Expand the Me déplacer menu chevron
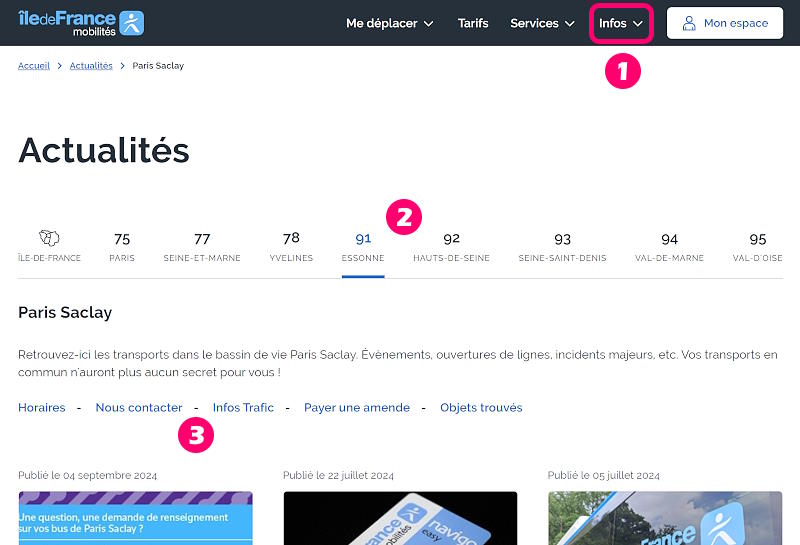Screen dimensions: 800x545 coord(429,23)
